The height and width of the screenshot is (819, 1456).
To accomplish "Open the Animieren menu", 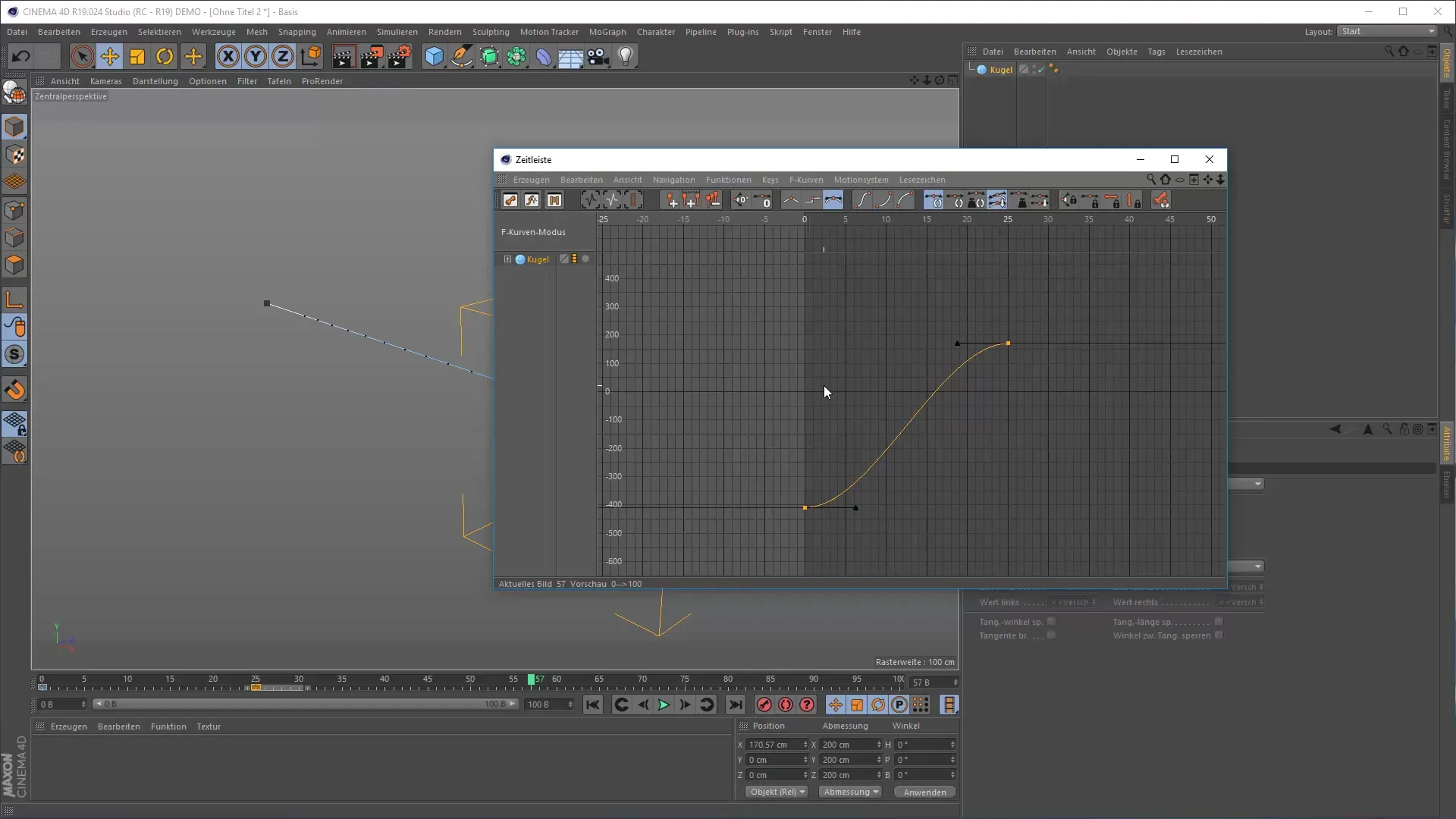I will [x=347, y=32].
